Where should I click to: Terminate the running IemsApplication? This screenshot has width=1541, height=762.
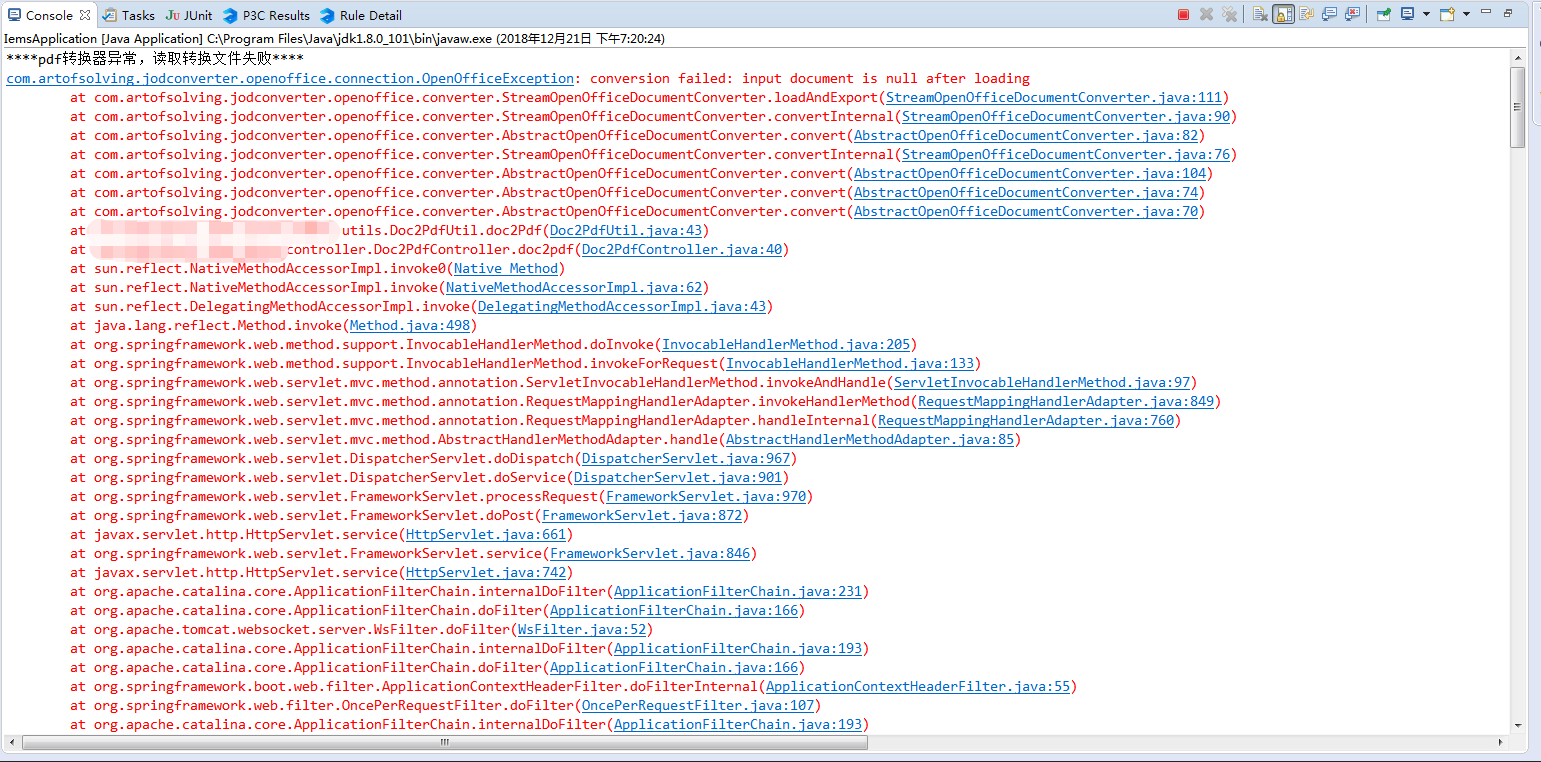[1184, 15]
